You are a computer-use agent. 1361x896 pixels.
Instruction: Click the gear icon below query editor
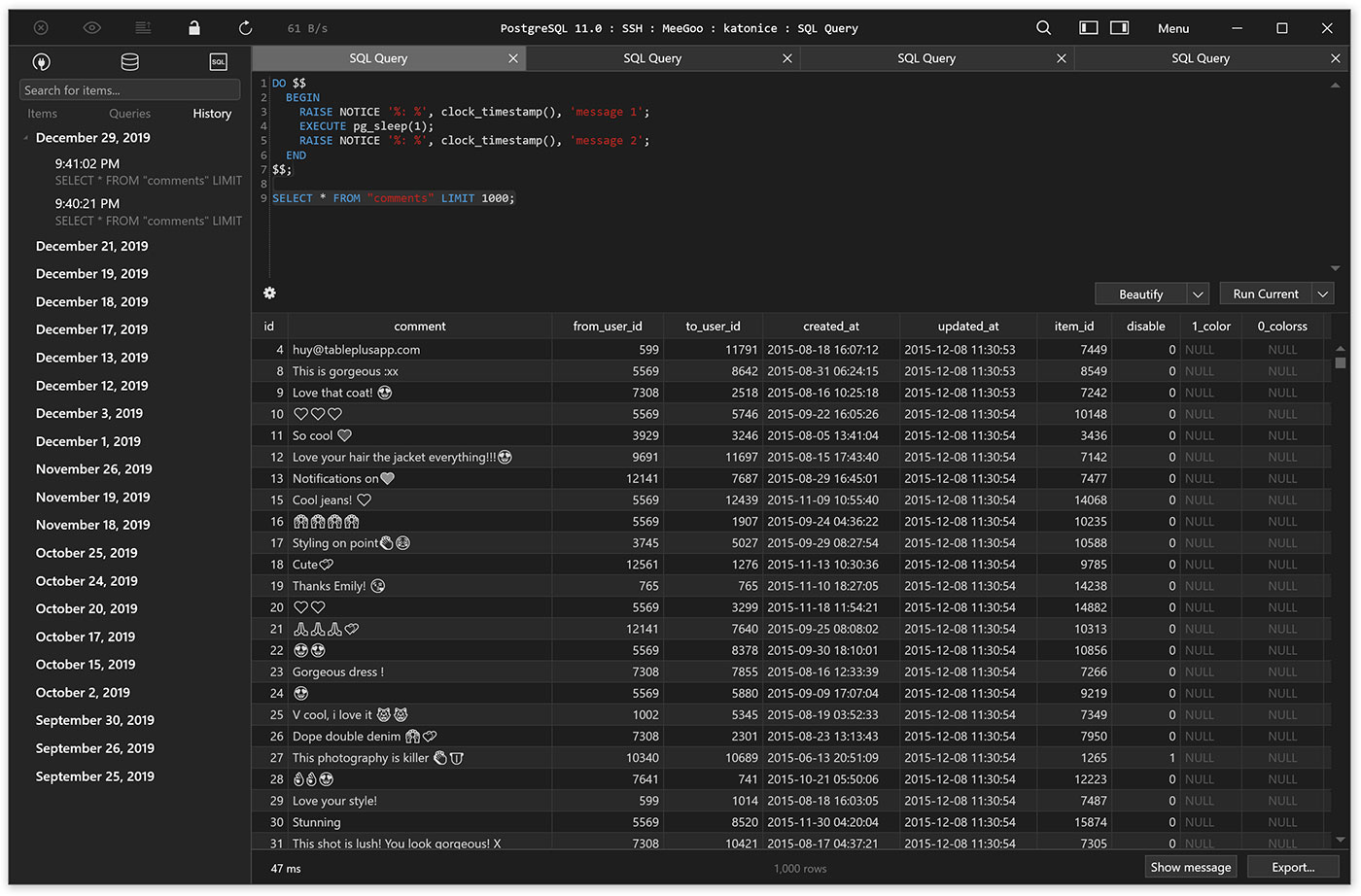[x=269, y=293]
